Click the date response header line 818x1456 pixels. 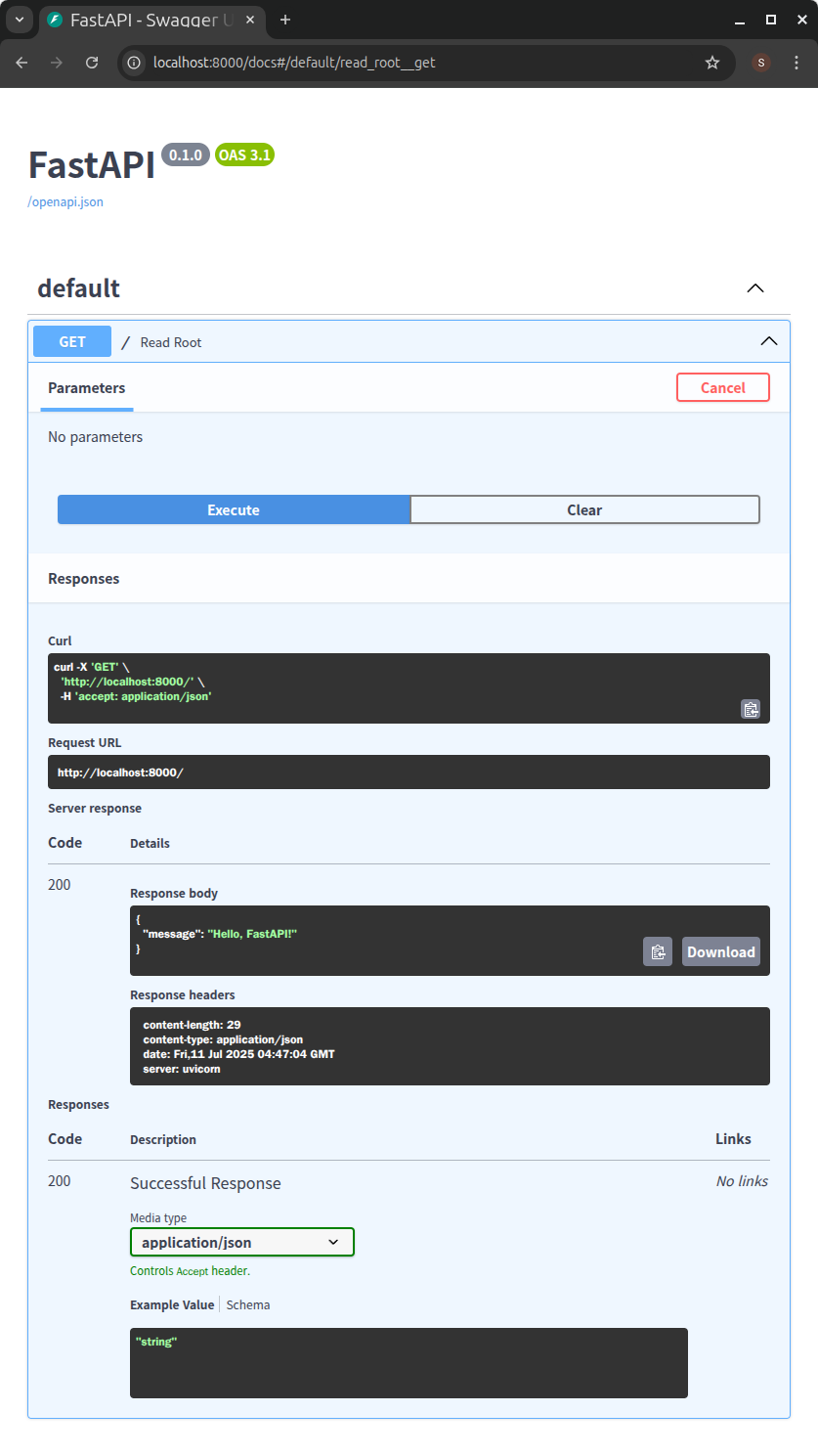238,1054
